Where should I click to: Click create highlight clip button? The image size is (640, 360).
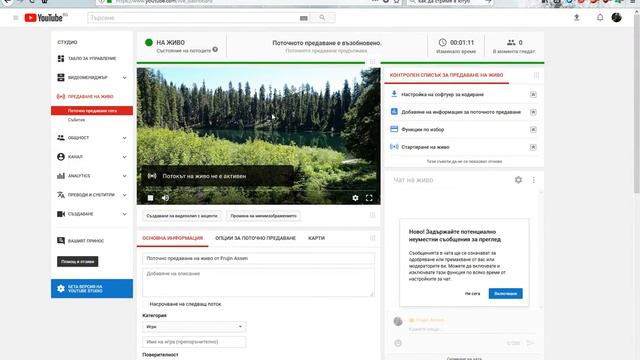[x=182, y=216]
